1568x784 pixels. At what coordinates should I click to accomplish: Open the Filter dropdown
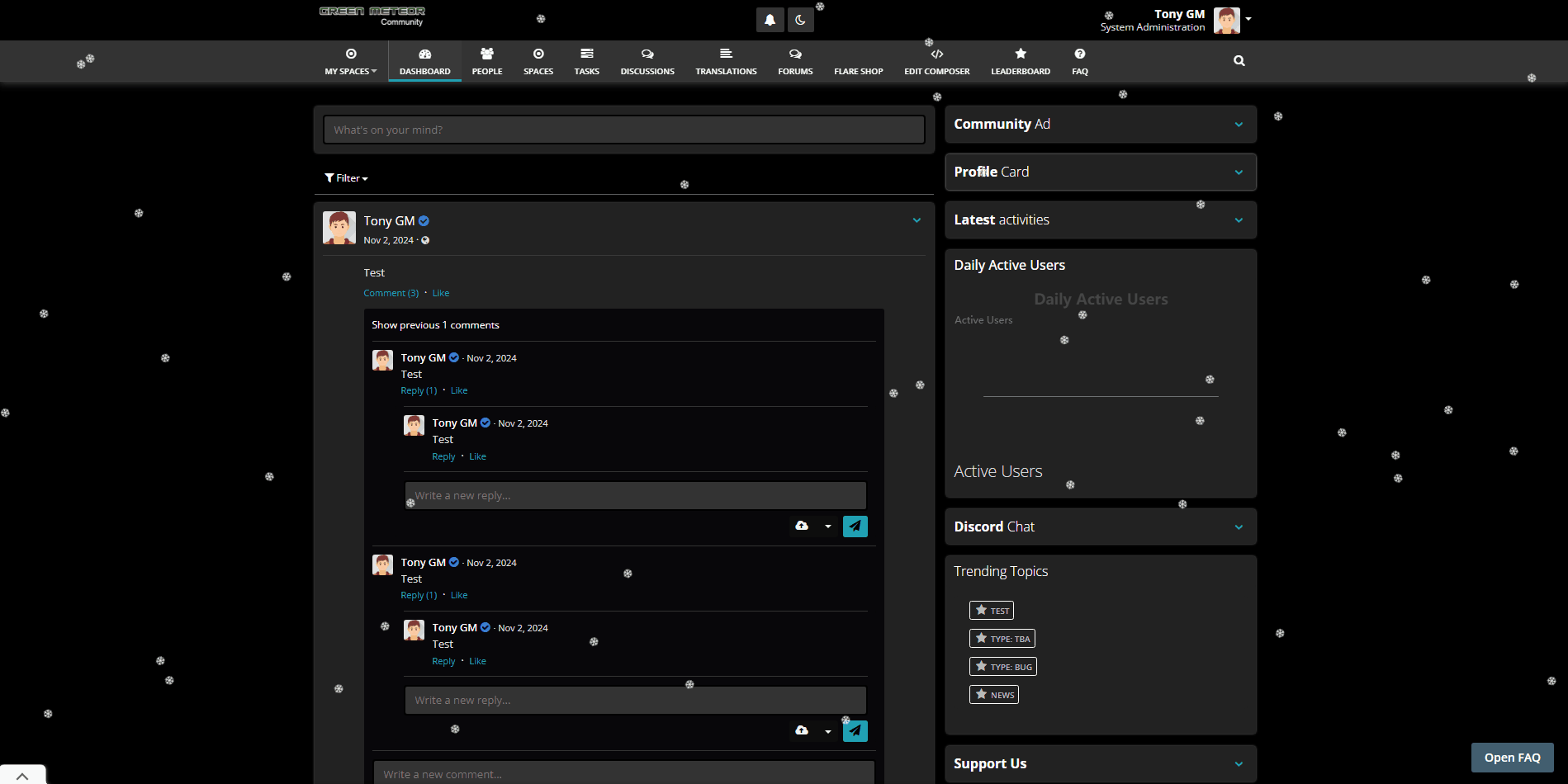pyautogui.click(x=346, y=178)
